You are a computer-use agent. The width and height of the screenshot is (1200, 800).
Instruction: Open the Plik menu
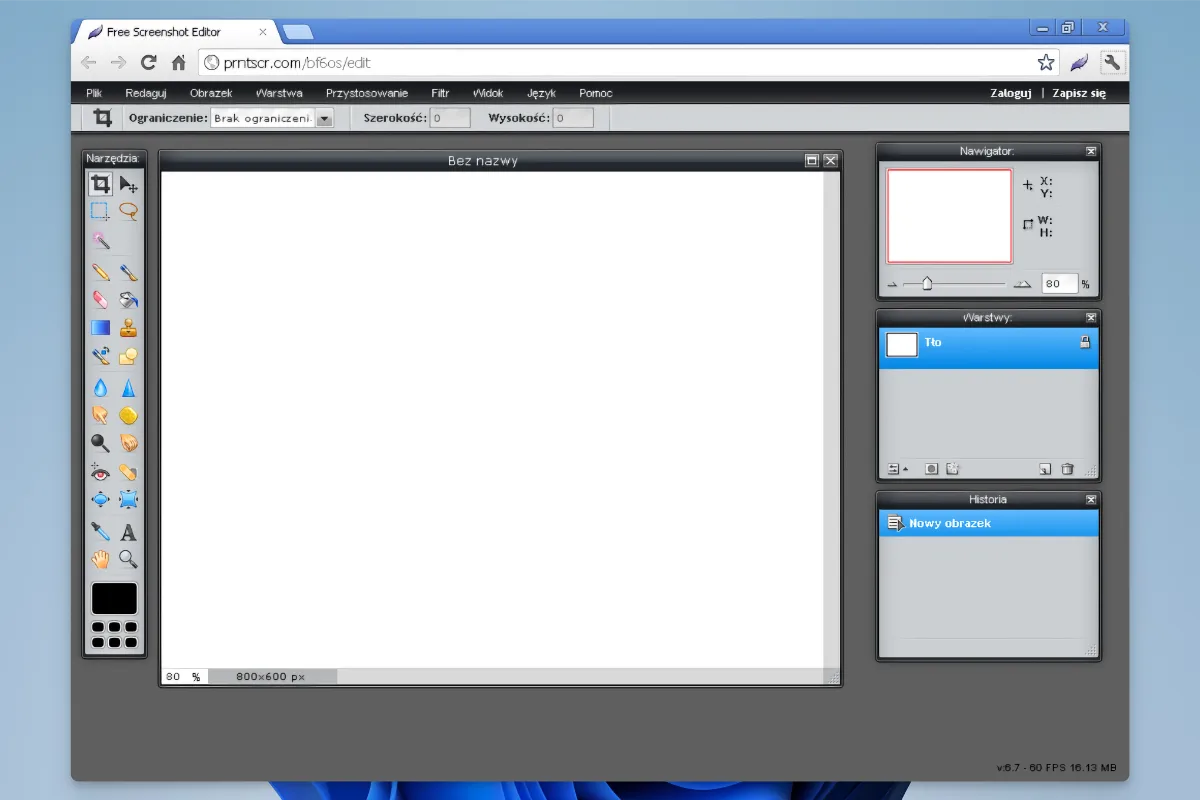(x=94, y=93)
